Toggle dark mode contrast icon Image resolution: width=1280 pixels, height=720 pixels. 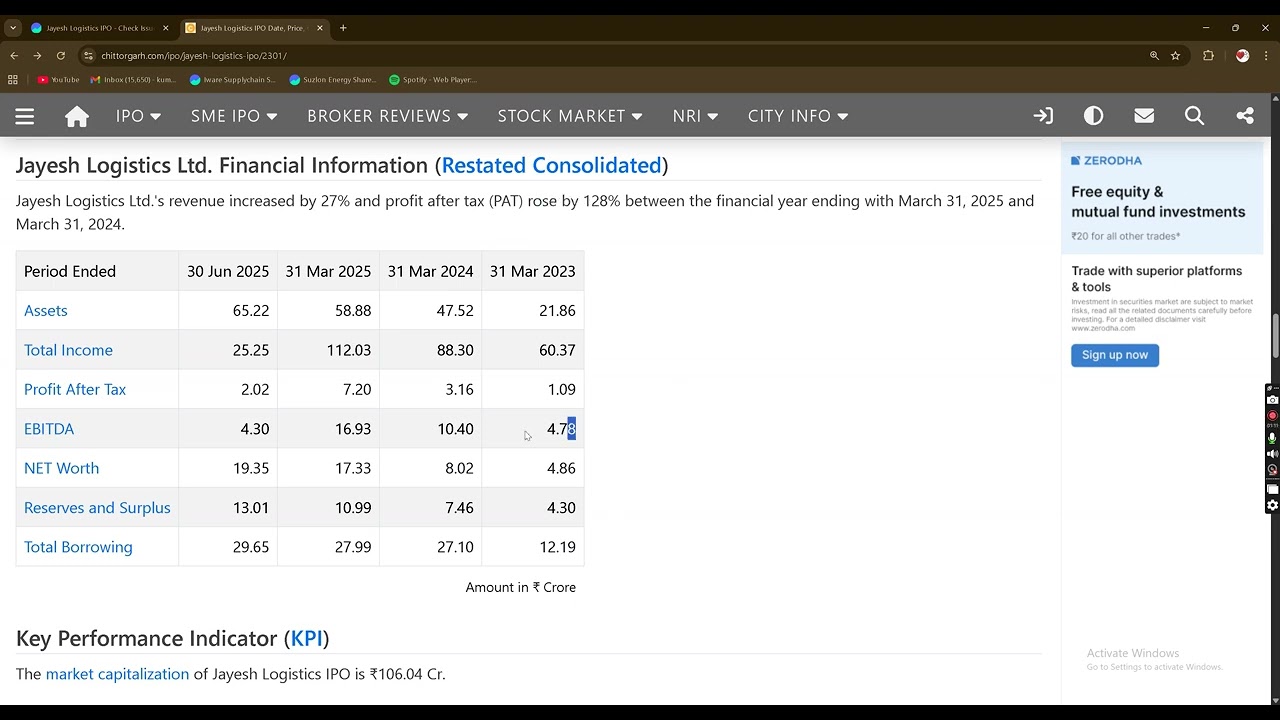[1093, 116]
